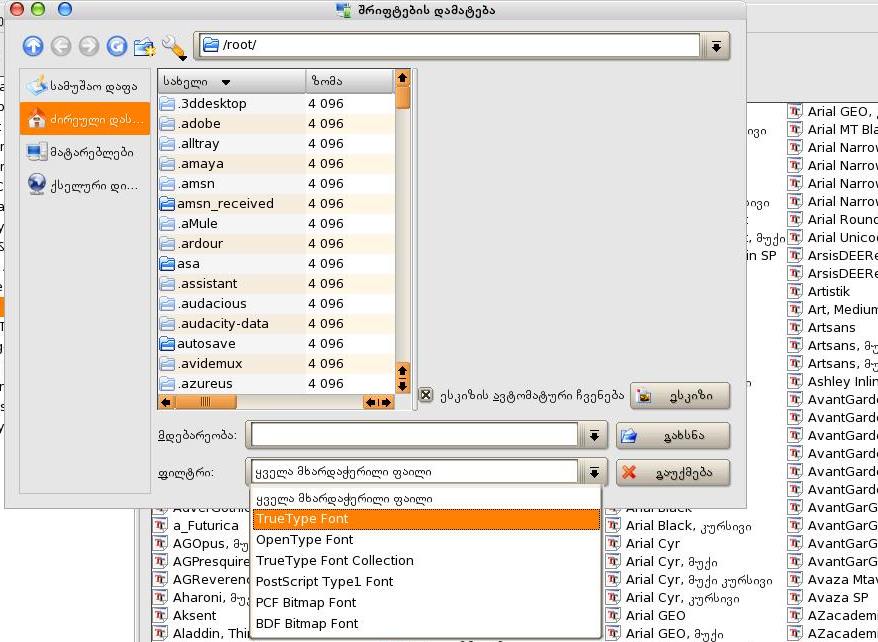Click font icon beside Avaza SP in background list
Viewport: 878px width, 642px height.
(795, 597)
